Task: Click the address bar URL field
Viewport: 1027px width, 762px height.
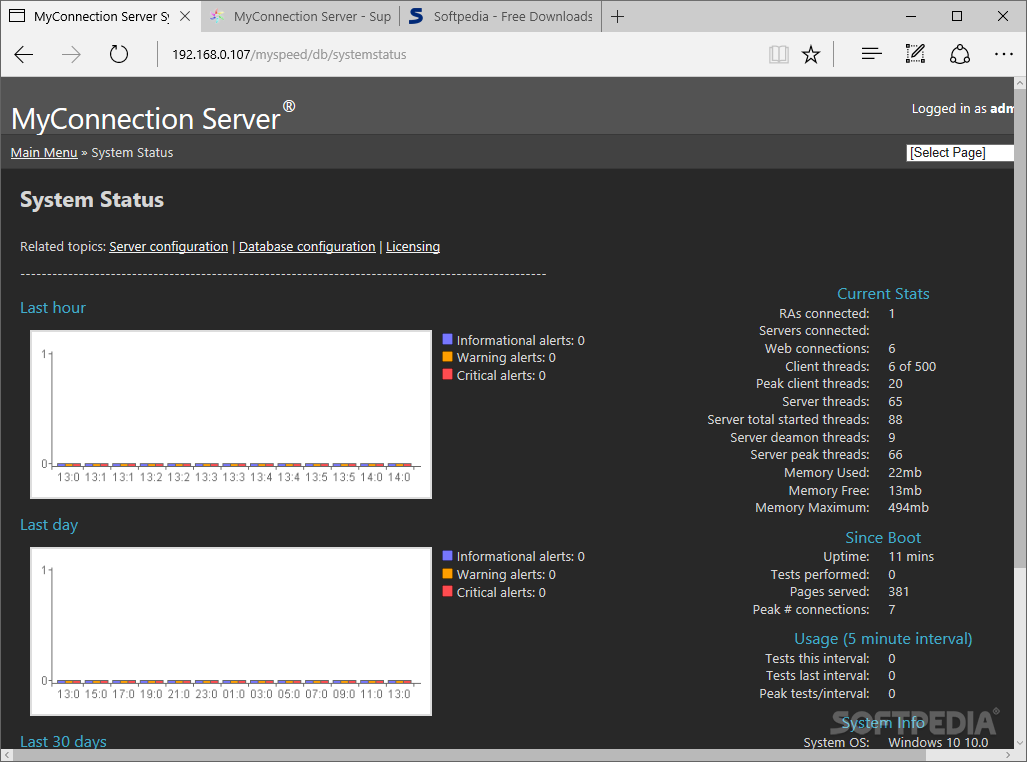Action: (x=458, y=54)
